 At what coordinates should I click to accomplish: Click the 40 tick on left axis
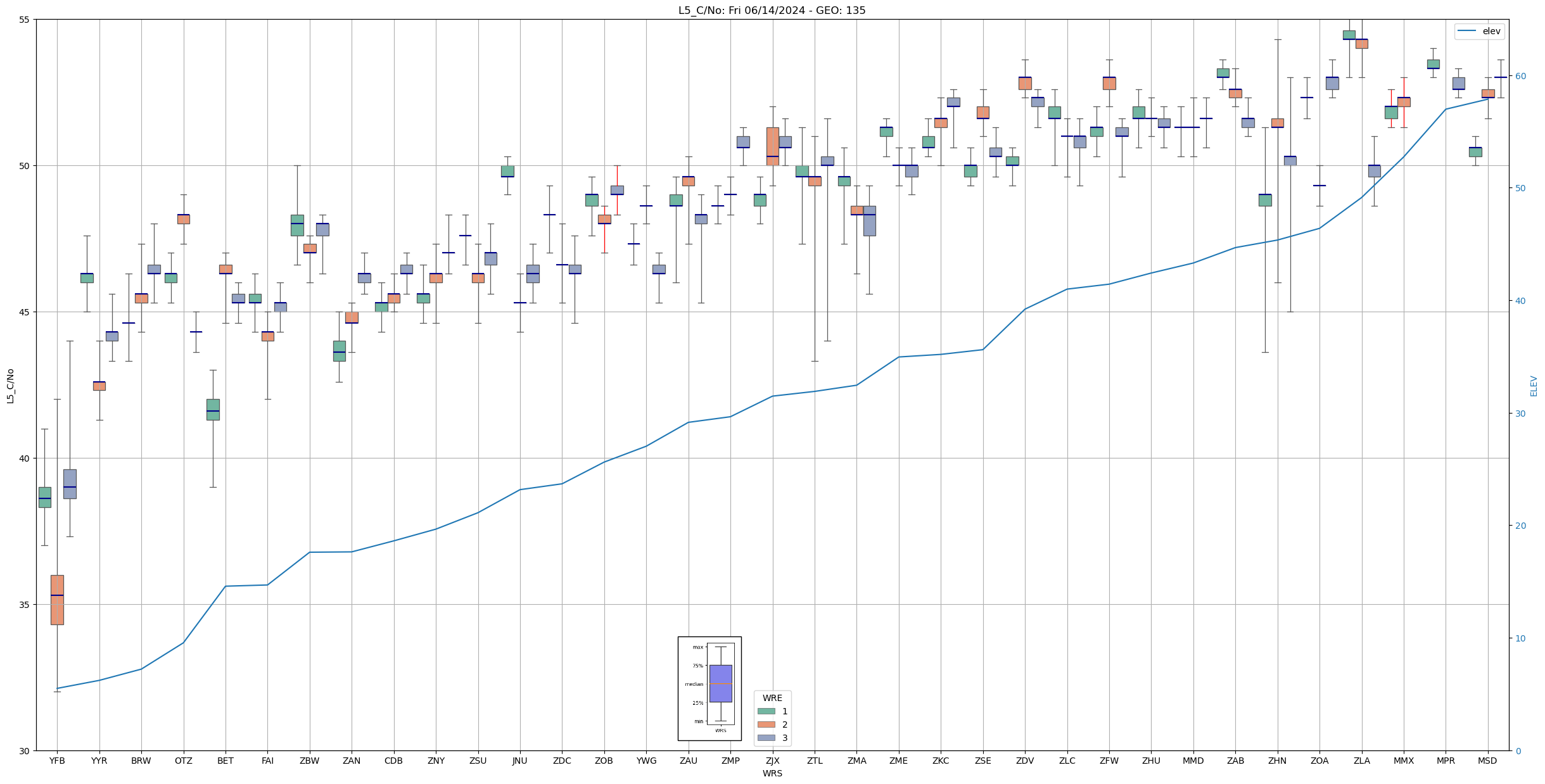click(25, 458)
